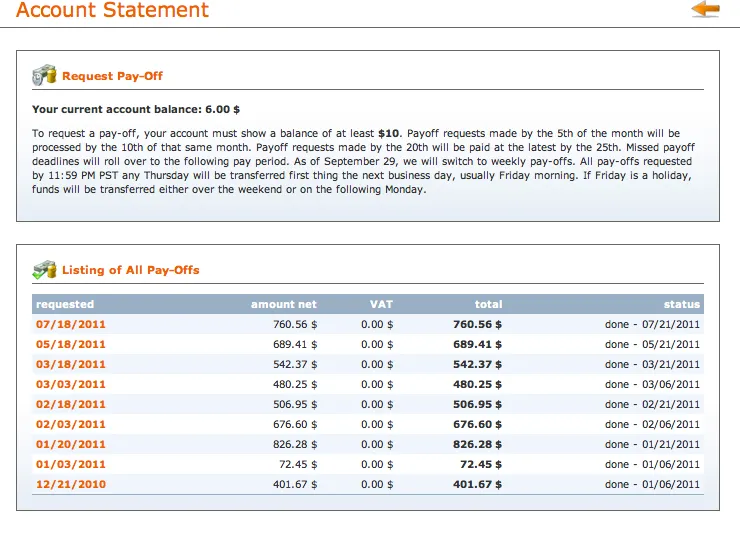The image size is (740, 533).
Task: Open the 02/03/2011 pay-off entry
Action: point(71,424)
